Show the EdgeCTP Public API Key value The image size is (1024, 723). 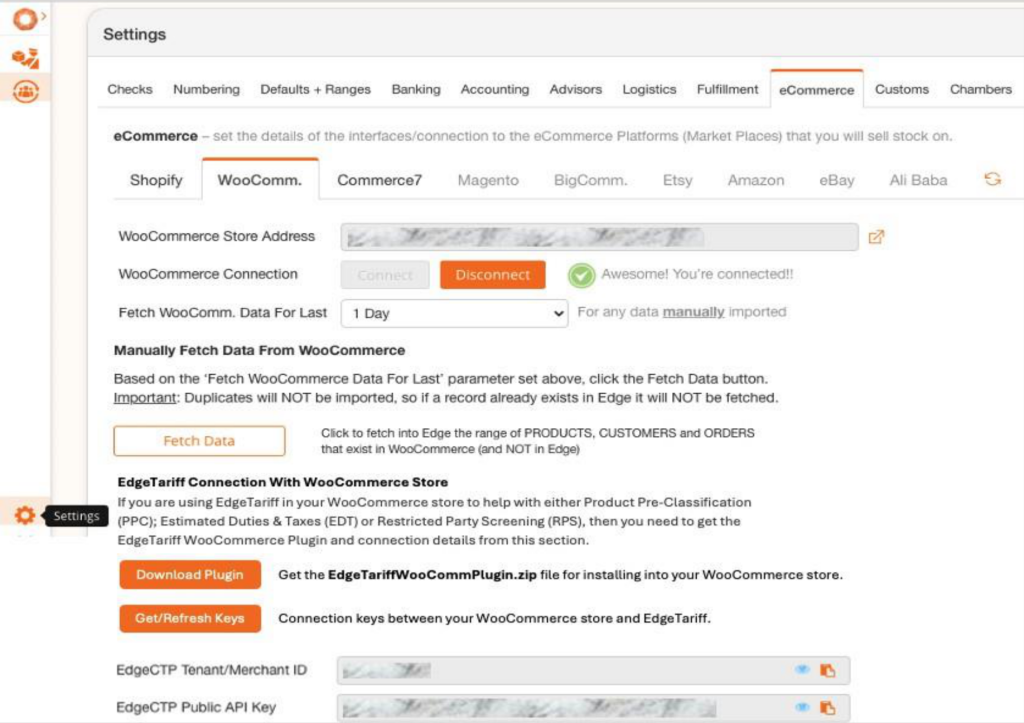tap(802, 707)
